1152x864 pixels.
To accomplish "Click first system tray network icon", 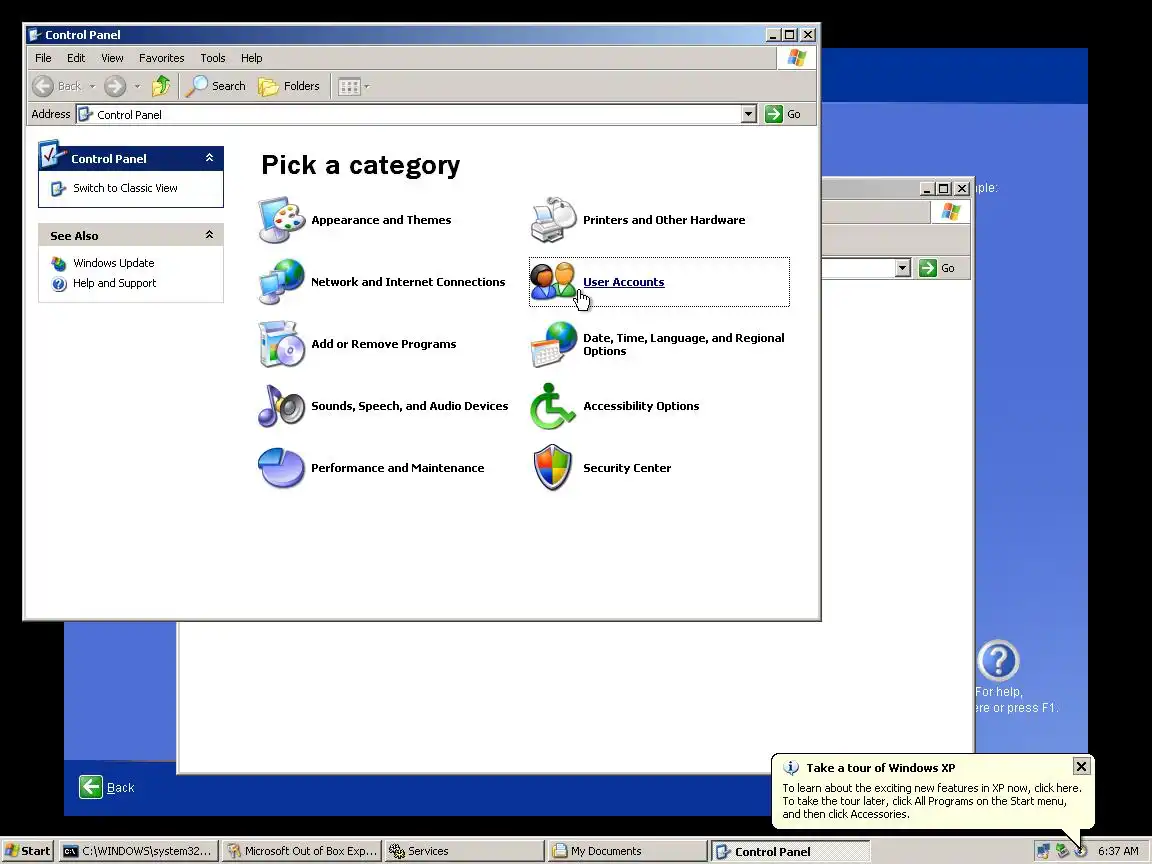I will tap(1043, 851).
